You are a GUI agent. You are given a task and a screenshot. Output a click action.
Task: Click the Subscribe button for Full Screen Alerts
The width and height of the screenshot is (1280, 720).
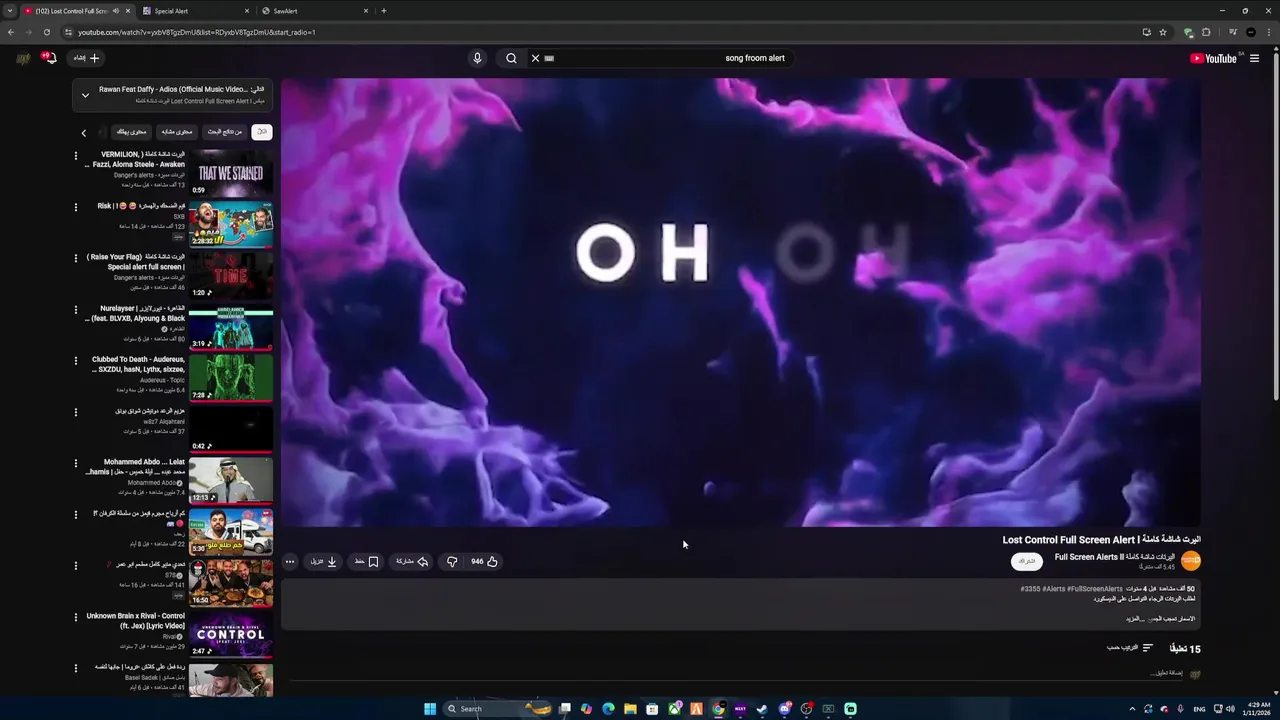pyautogui.click(x=1027, y=562)
